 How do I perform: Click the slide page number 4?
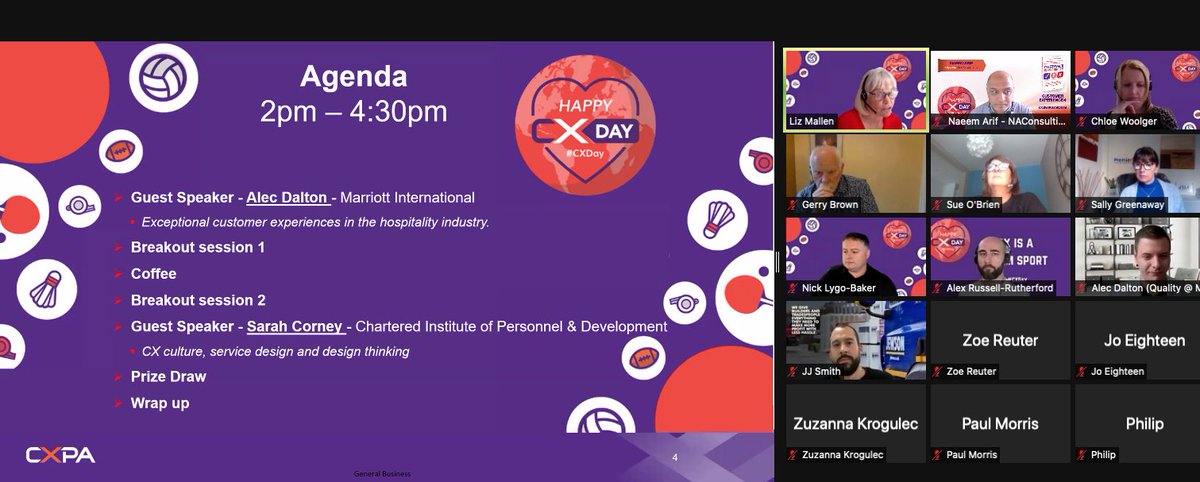click(x=675, y=457)
